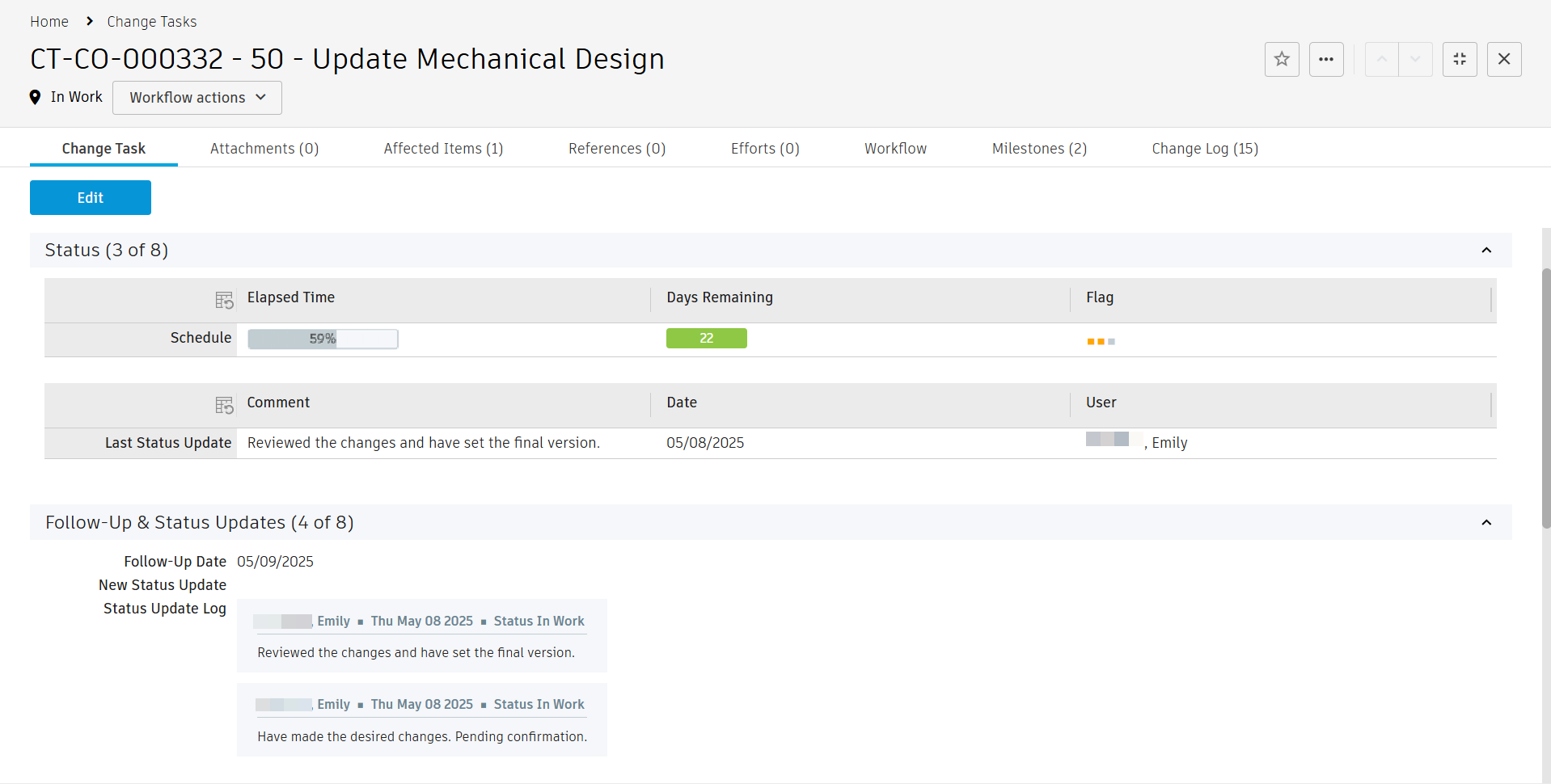Open the Change Log tab
Image resolution: width=1551 pixels, height=784 pixels.
click(x=1205, y=149)
